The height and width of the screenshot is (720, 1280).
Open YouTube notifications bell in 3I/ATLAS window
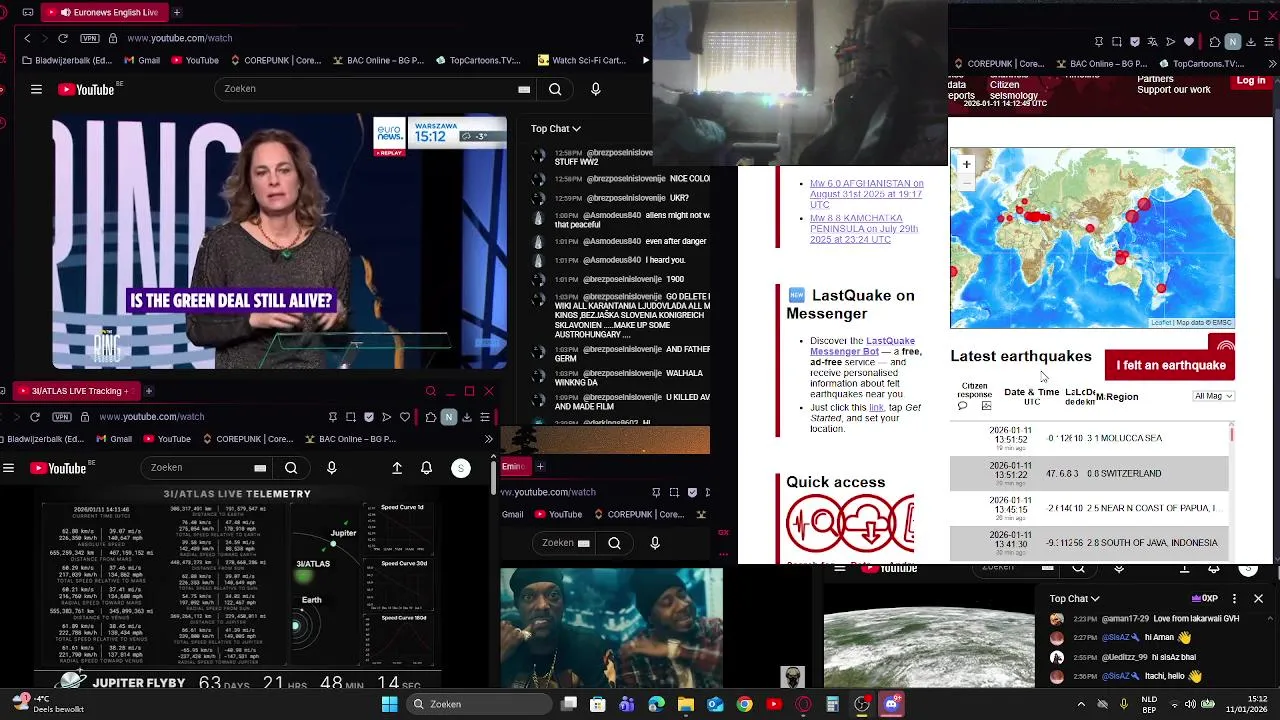click(x=426, y=467)
